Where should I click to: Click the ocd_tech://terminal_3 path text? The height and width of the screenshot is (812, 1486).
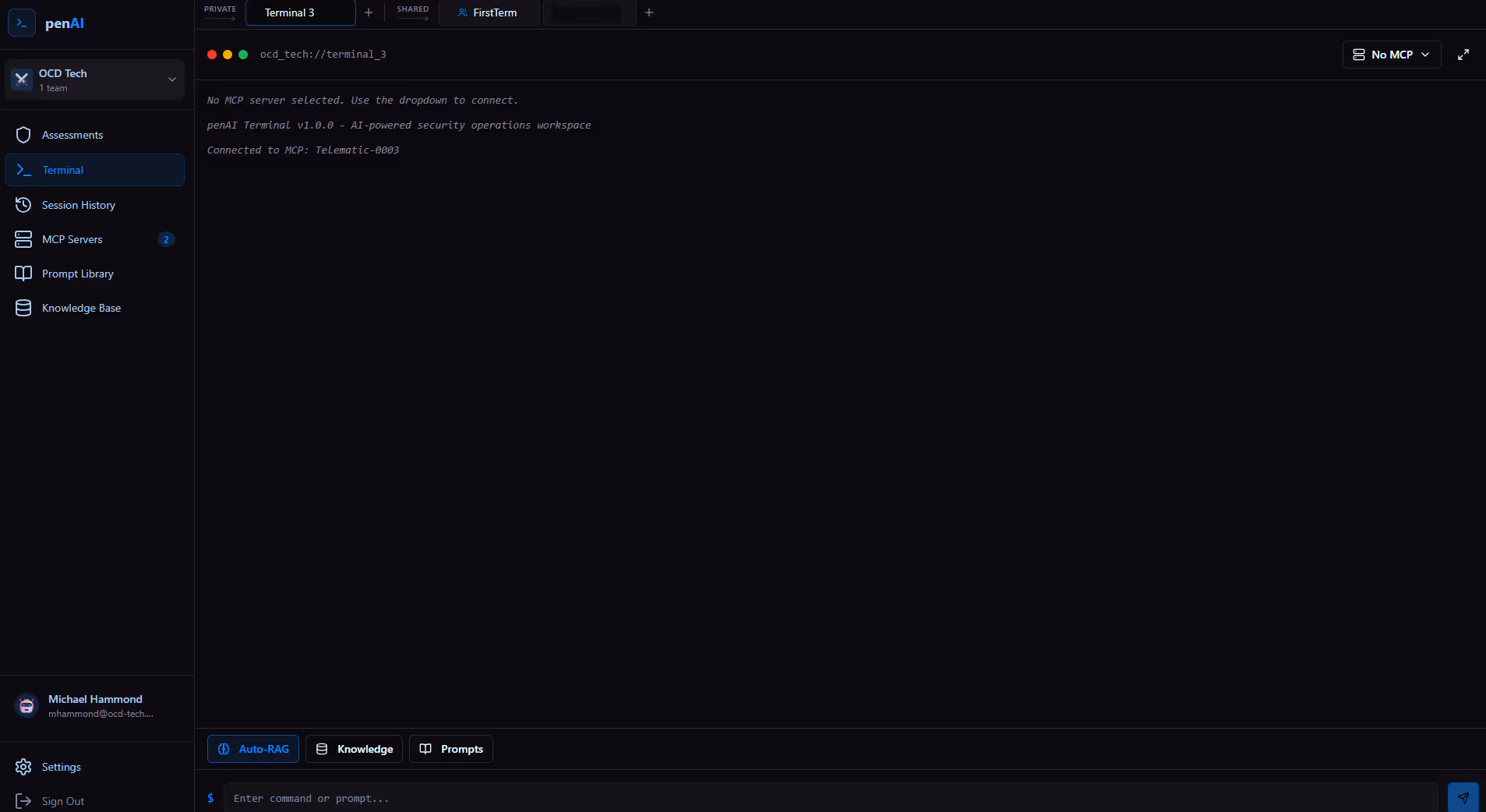coord(323,55)
